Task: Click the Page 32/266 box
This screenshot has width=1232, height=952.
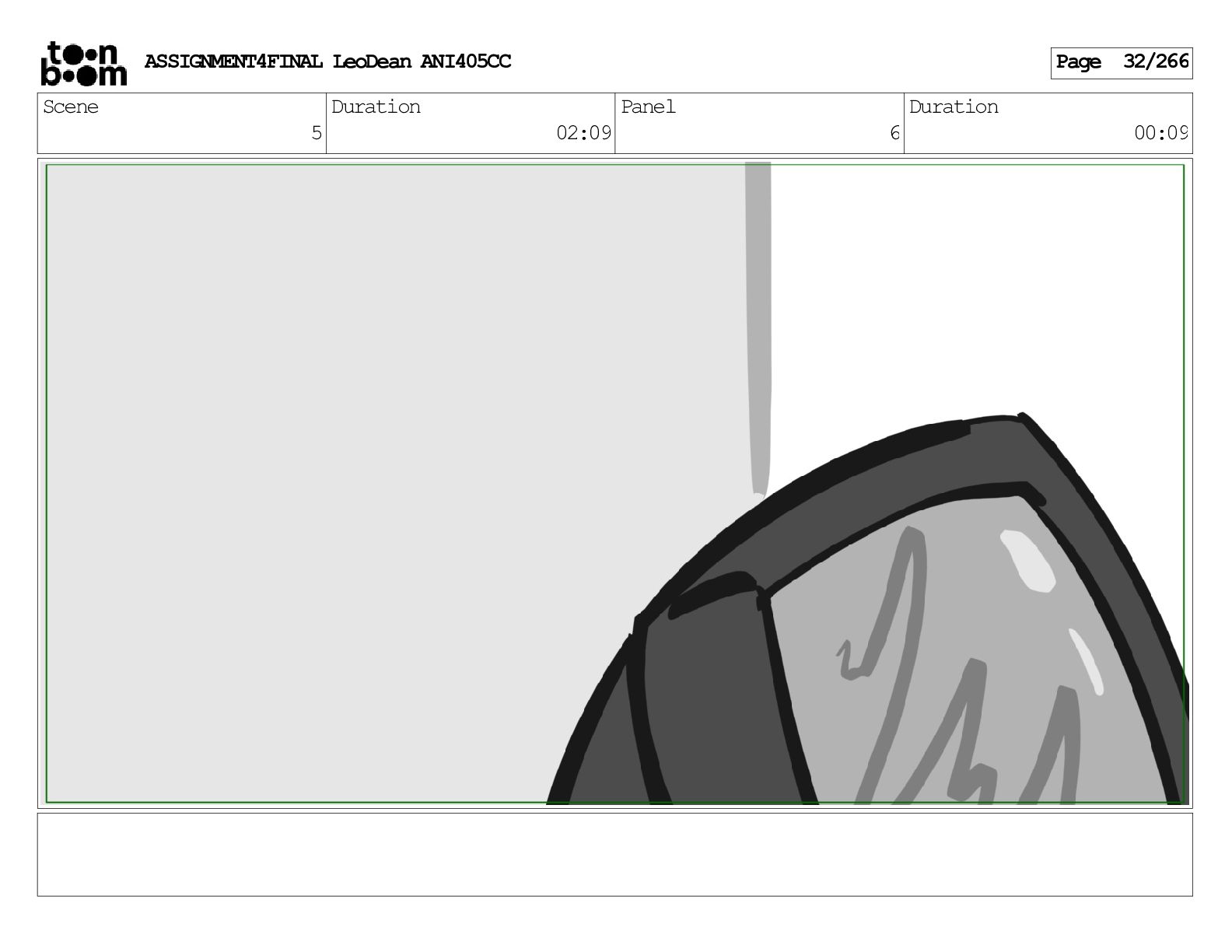Action: (1121, 63)
